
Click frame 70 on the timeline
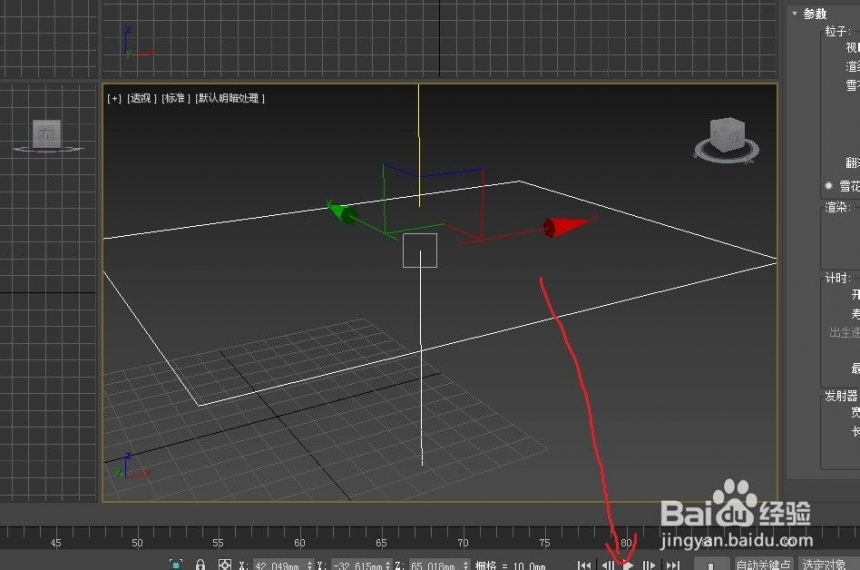pyautogui.click(x=463, y=537)
